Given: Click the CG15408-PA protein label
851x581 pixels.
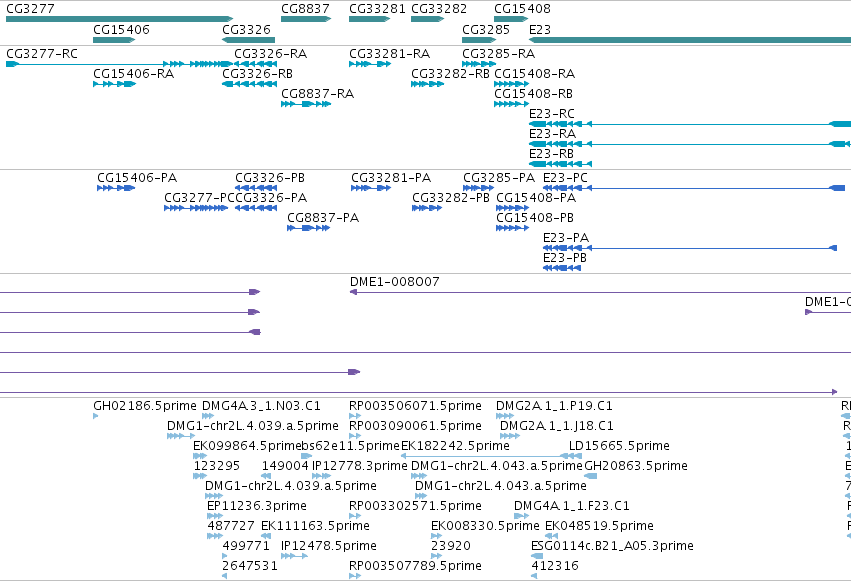Looking at the screenshot, I should (536, 198).
